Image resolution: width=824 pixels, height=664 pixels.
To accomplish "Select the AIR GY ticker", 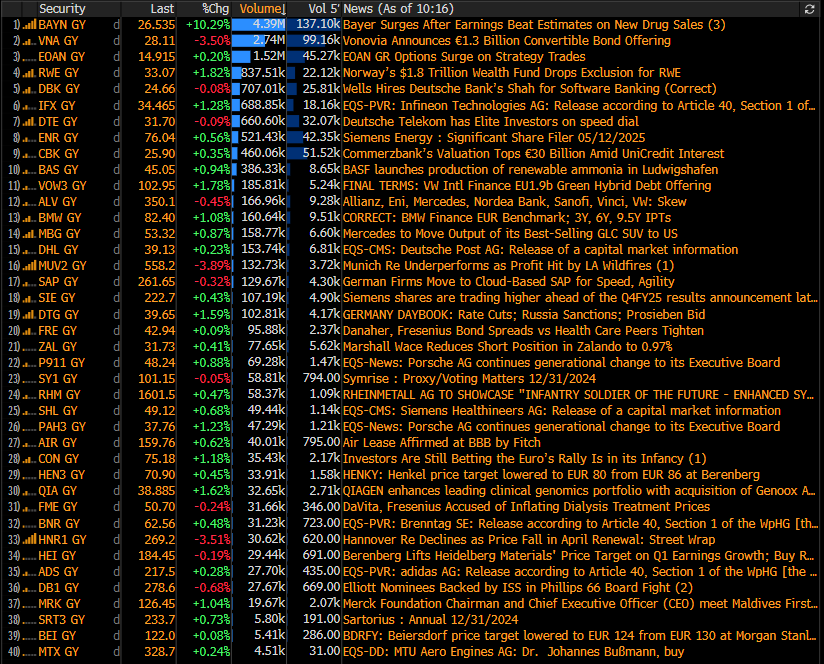I will [57, 443].
